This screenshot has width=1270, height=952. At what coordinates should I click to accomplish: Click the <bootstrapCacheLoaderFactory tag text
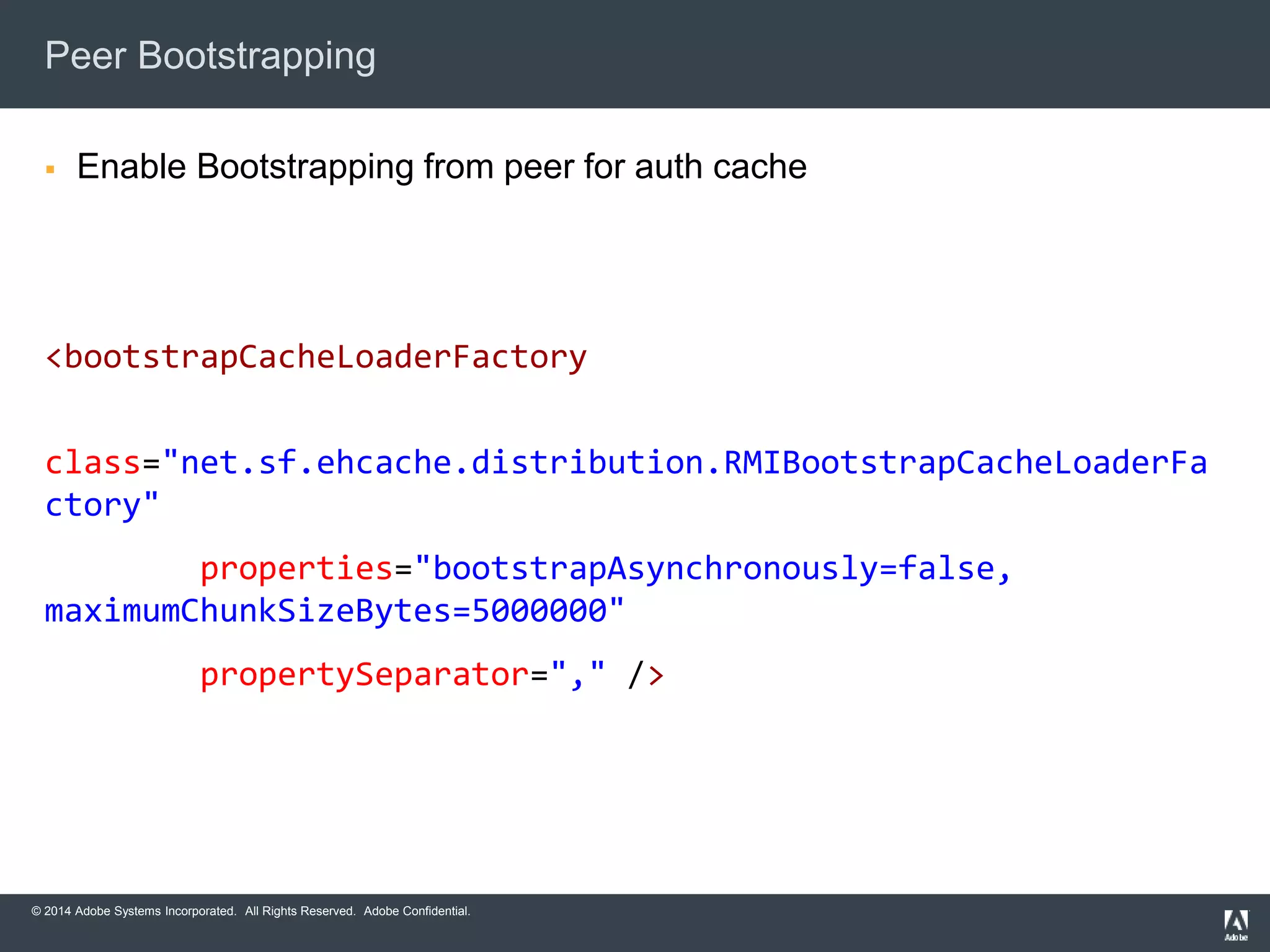click(x=316, y=358)
